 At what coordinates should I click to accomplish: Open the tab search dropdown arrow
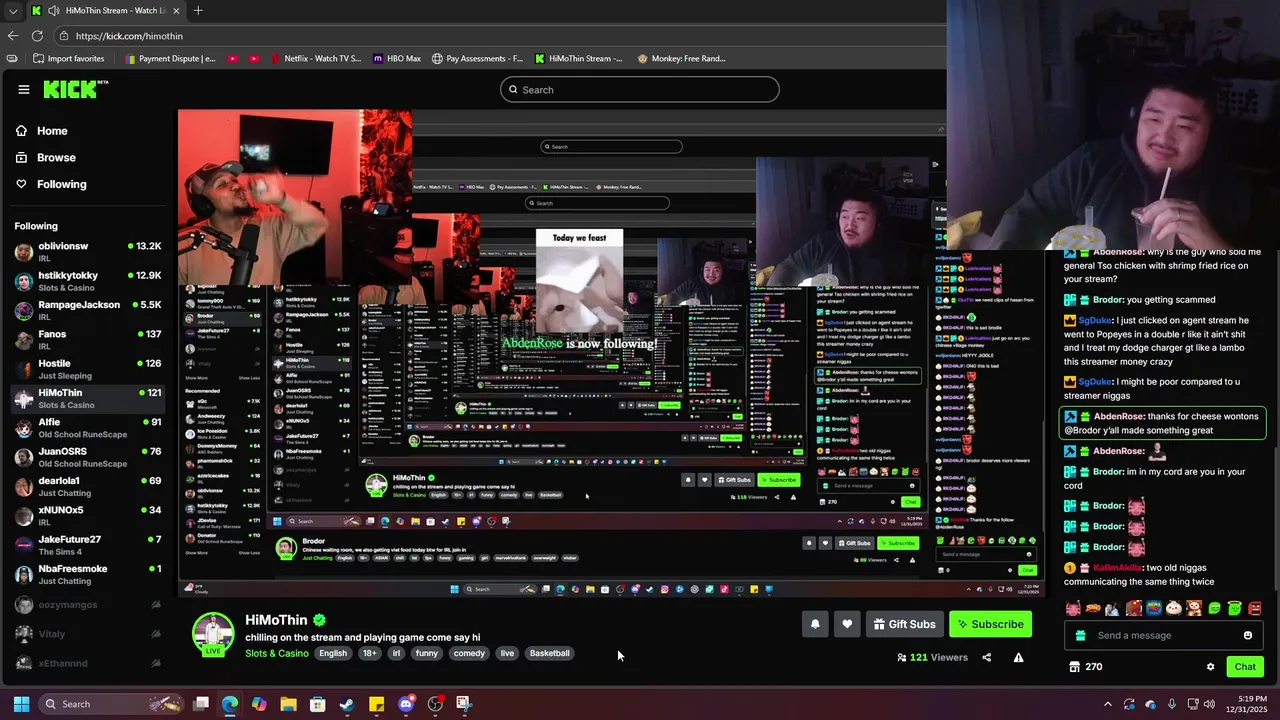[x=12, y=10]
